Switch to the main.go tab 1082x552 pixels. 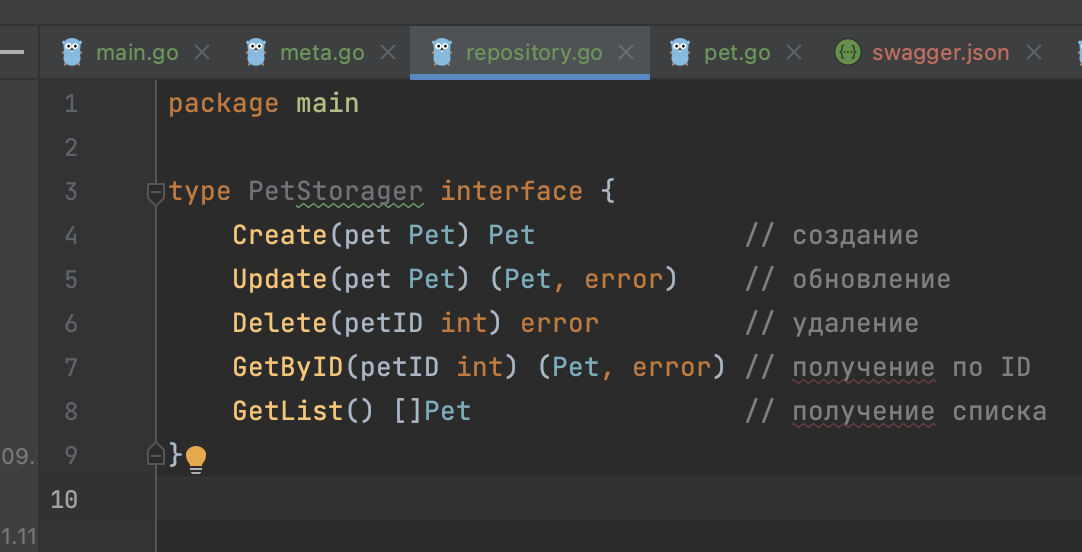pyautogui.click(x=137, y=53)
